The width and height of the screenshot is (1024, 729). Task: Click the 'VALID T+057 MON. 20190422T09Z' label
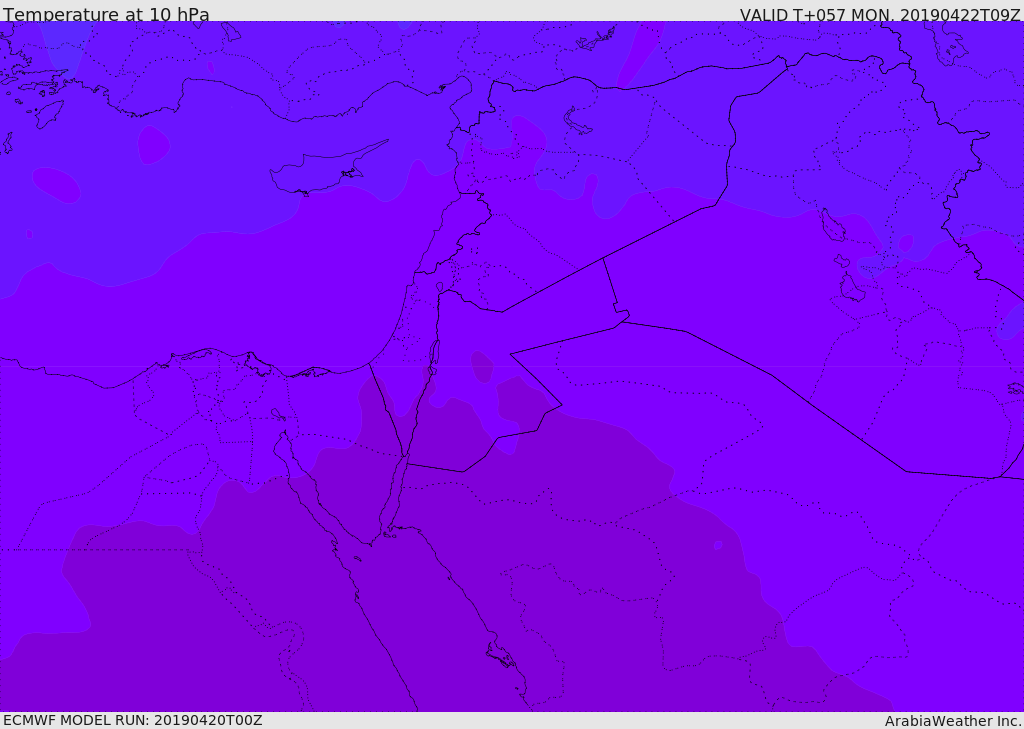880,14
